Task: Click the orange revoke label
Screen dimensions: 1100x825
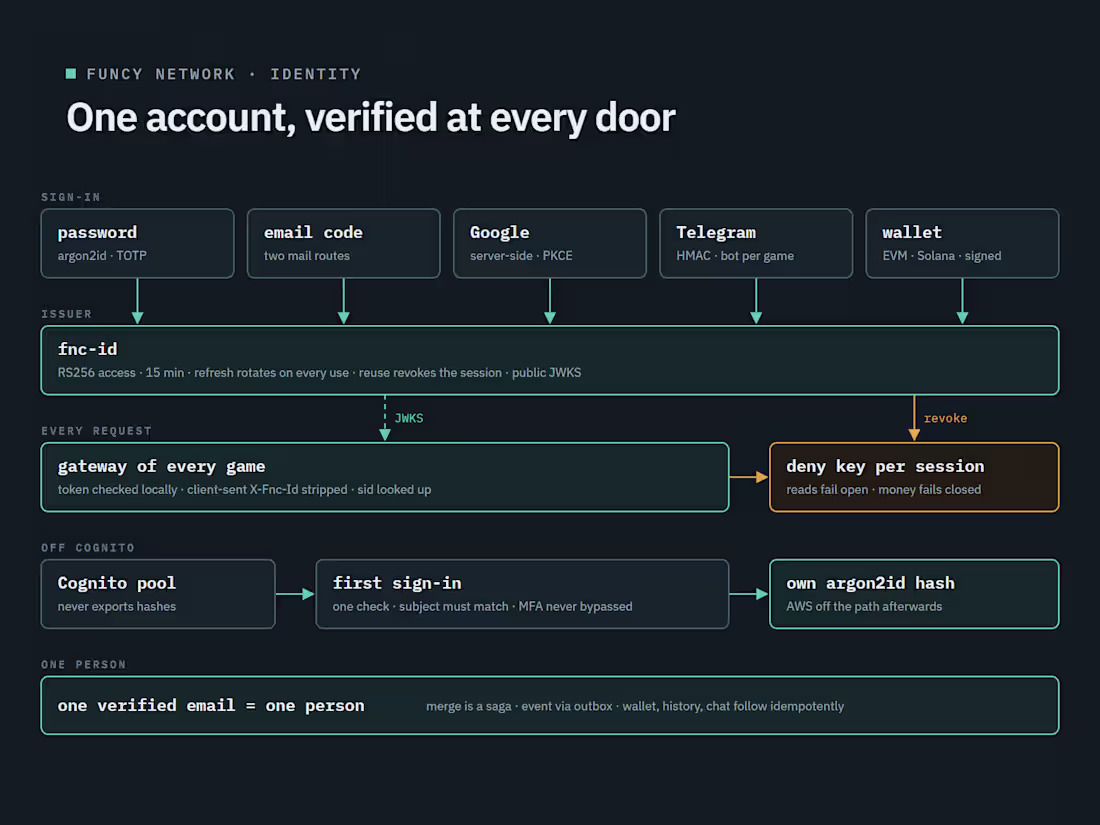Action: click(945, 418)
